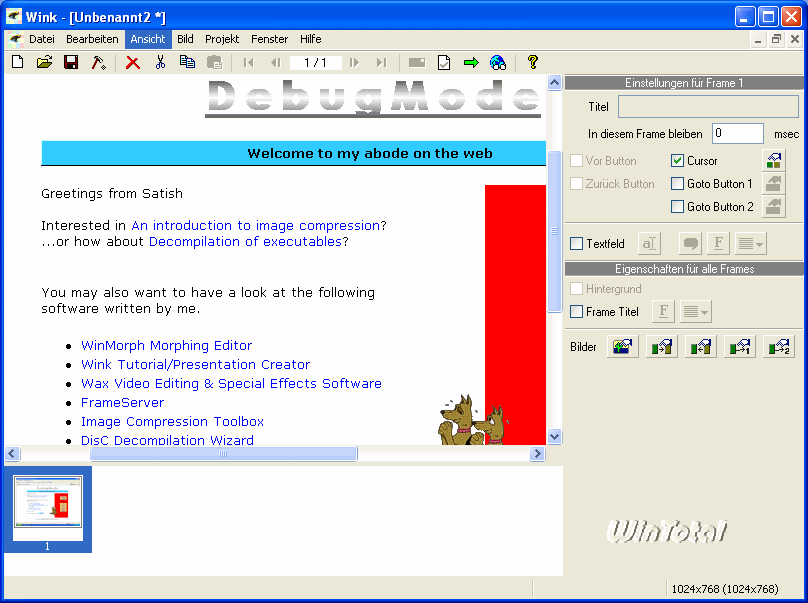Click the paste clipboard icon

pos(214,62)
